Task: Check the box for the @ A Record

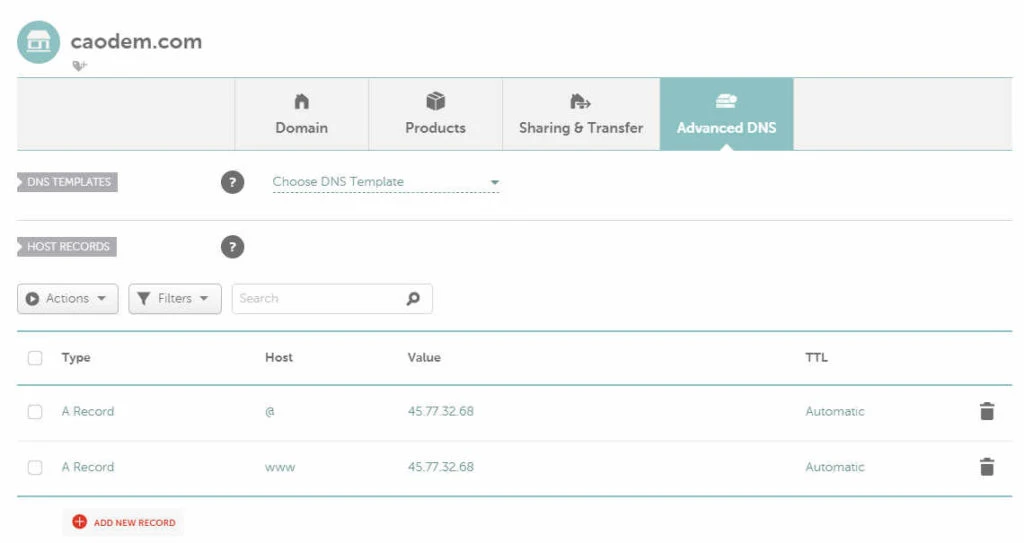Action: coord(35,412)
